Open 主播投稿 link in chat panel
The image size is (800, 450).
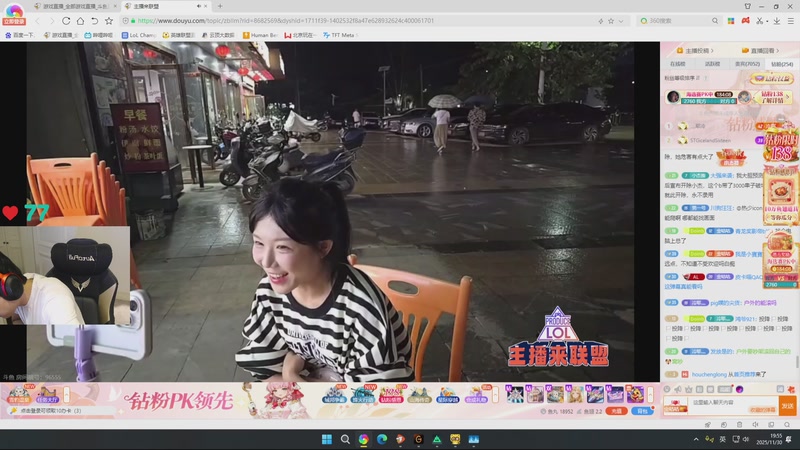(x=695, y=51)
